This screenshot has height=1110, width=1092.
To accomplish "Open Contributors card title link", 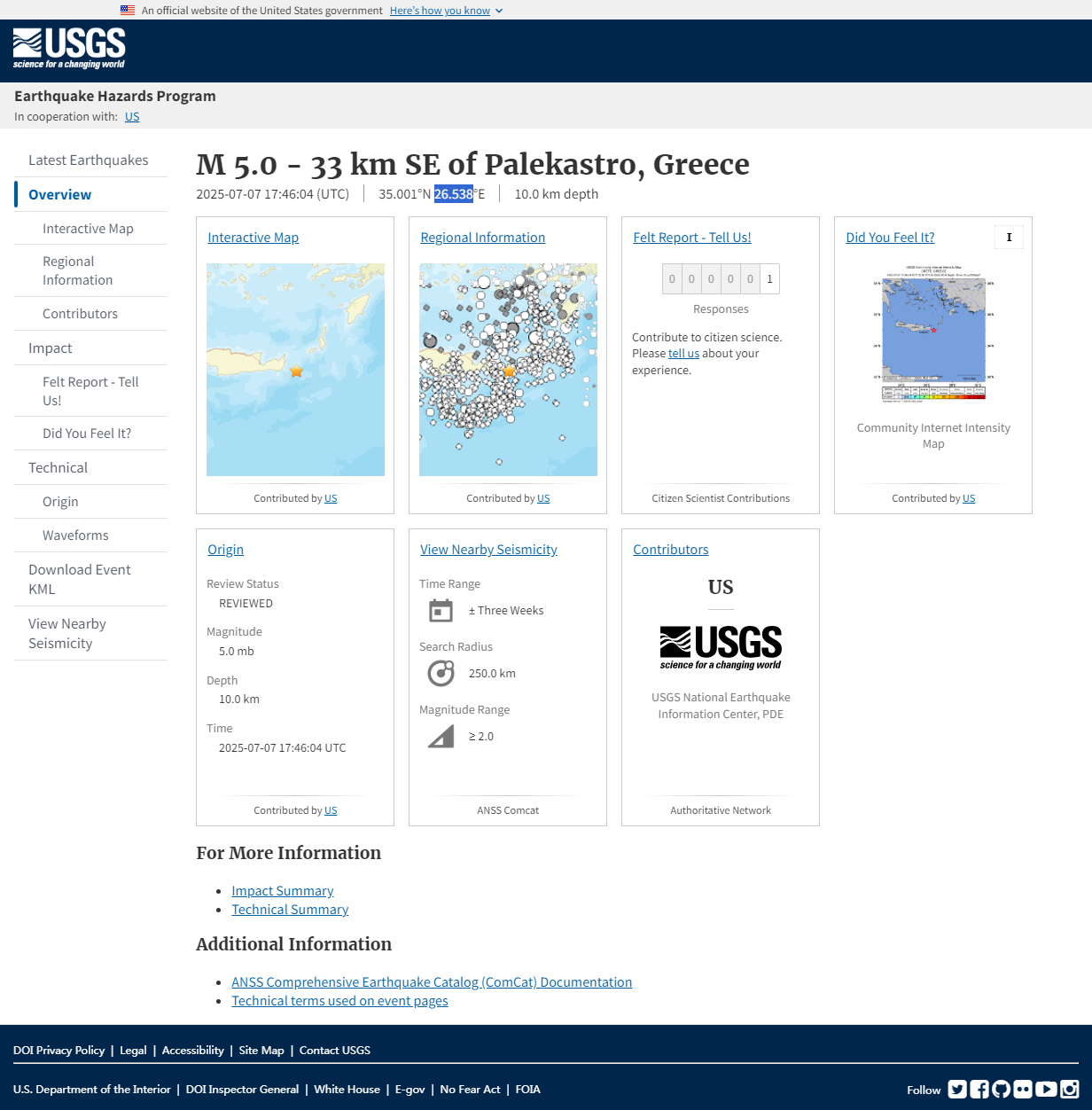I will pos(671,550).
